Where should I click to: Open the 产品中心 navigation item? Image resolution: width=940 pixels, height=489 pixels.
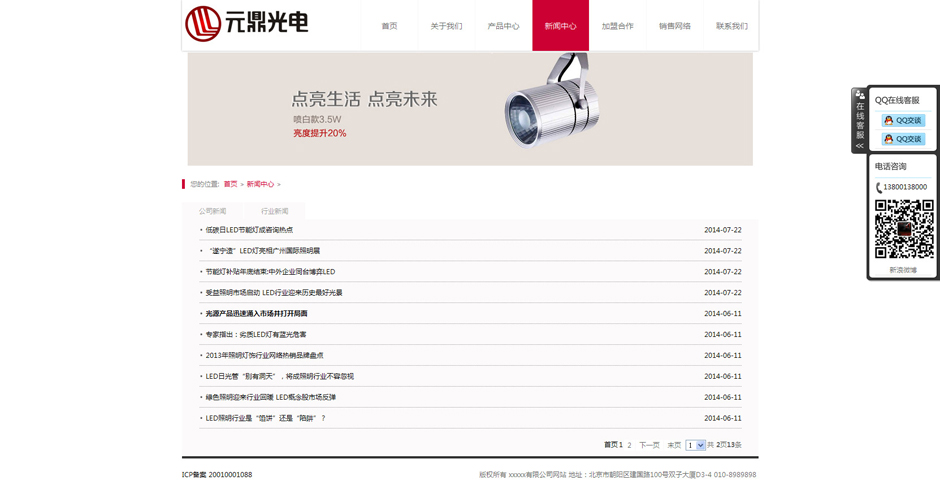pyautogui.click(x=504, y=26)
